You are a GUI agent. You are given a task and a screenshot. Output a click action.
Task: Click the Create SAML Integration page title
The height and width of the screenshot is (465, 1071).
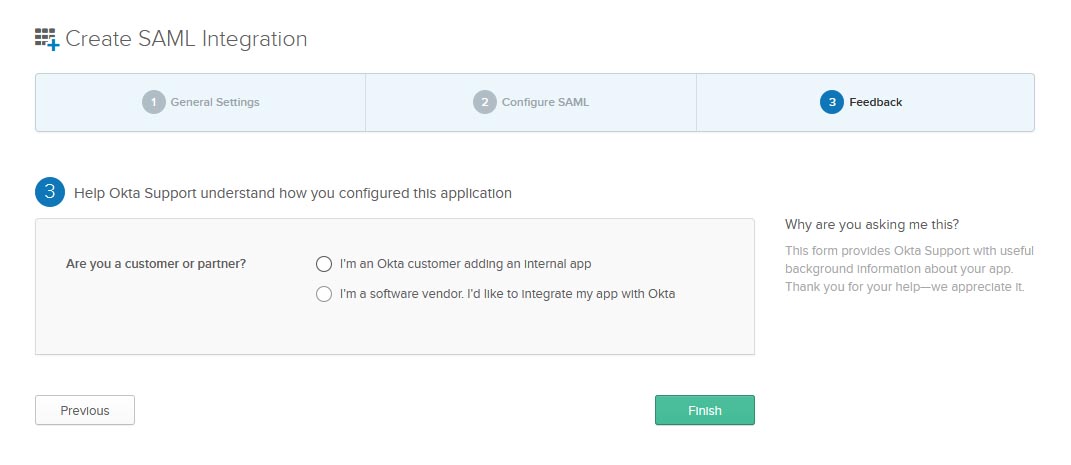coord(186,40)
